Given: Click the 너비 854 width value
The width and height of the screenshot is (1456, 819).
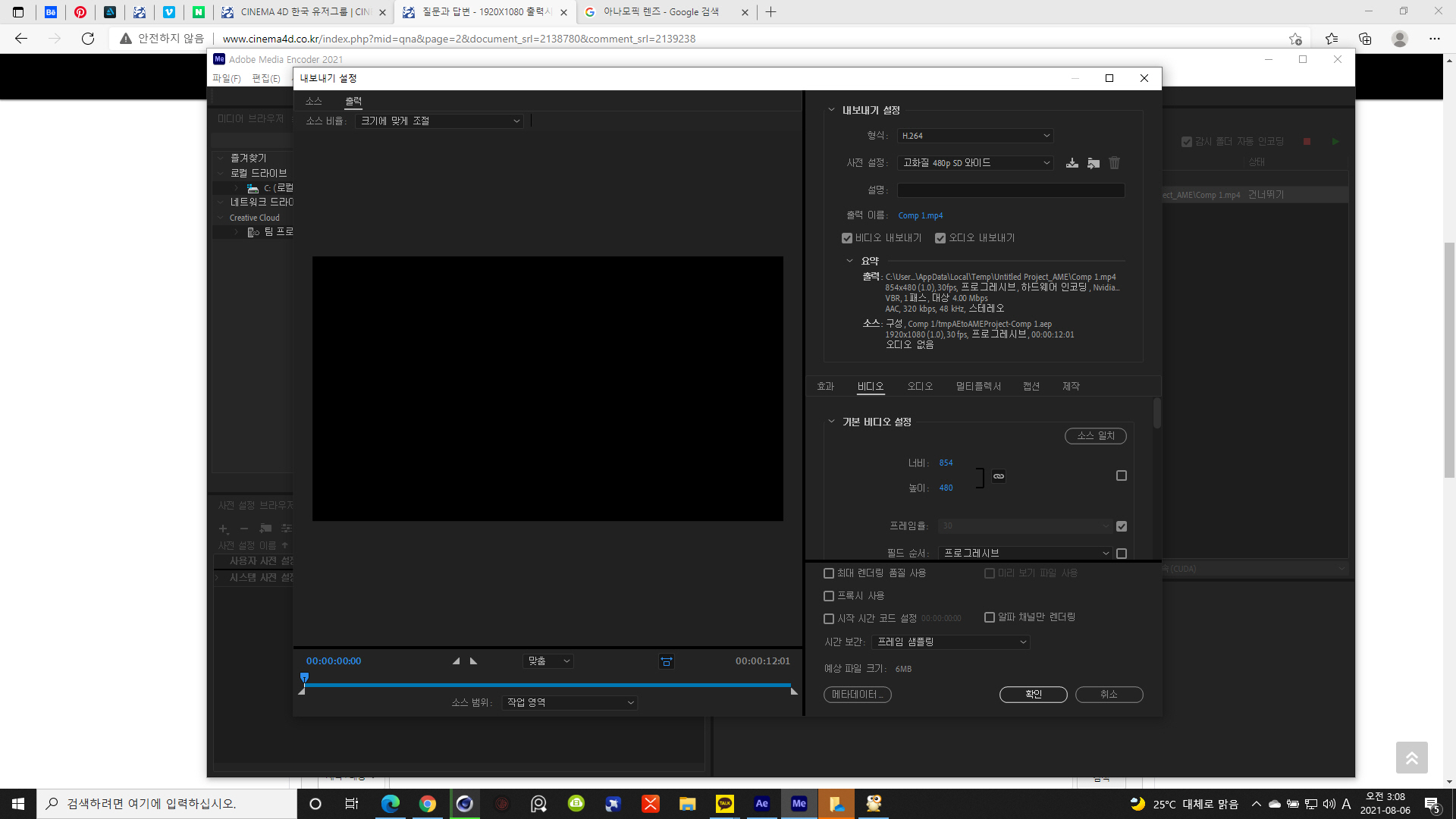Looking at the screenshot, I should click(x=946, y=463).
